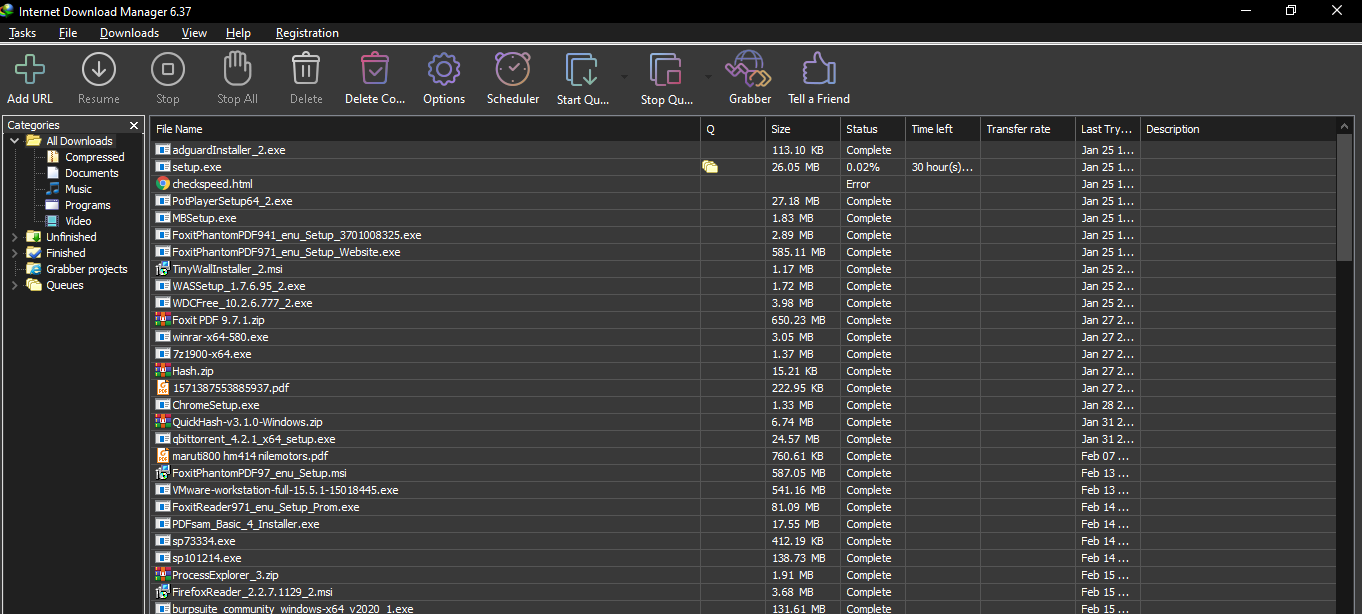Image resolution: width=1362 pixels, height=614 pixels.
Task: Expand the Unfinished category tree node
Action: point(14,237)
